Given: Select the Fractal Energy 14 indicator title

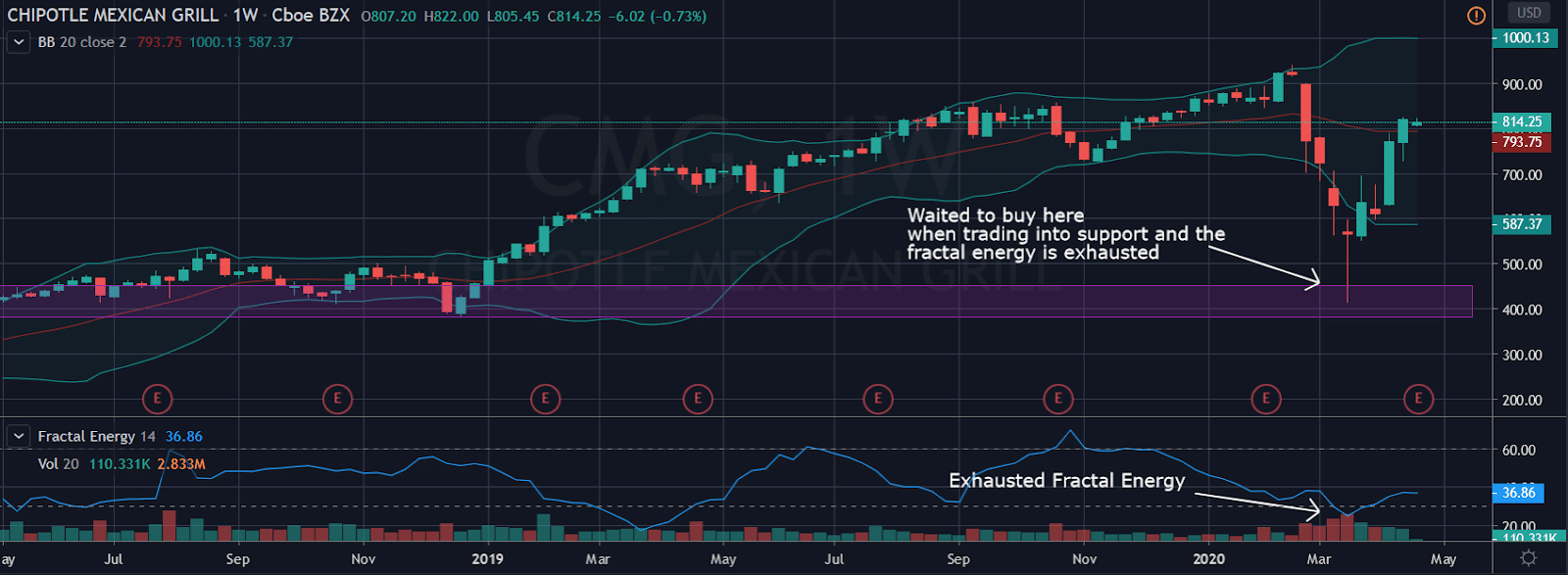Looking at the screenshot, I should point(96,436).
